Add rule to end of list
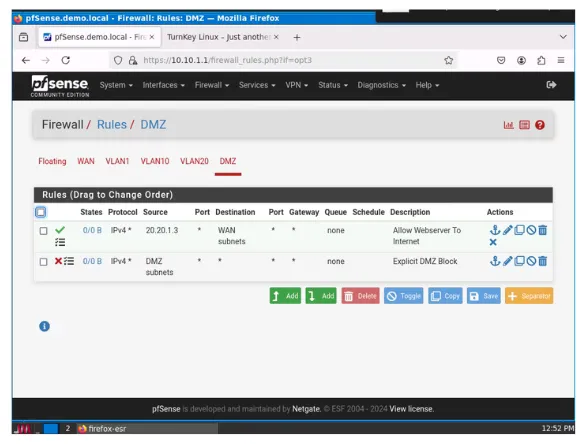 [x=321, y=296]
